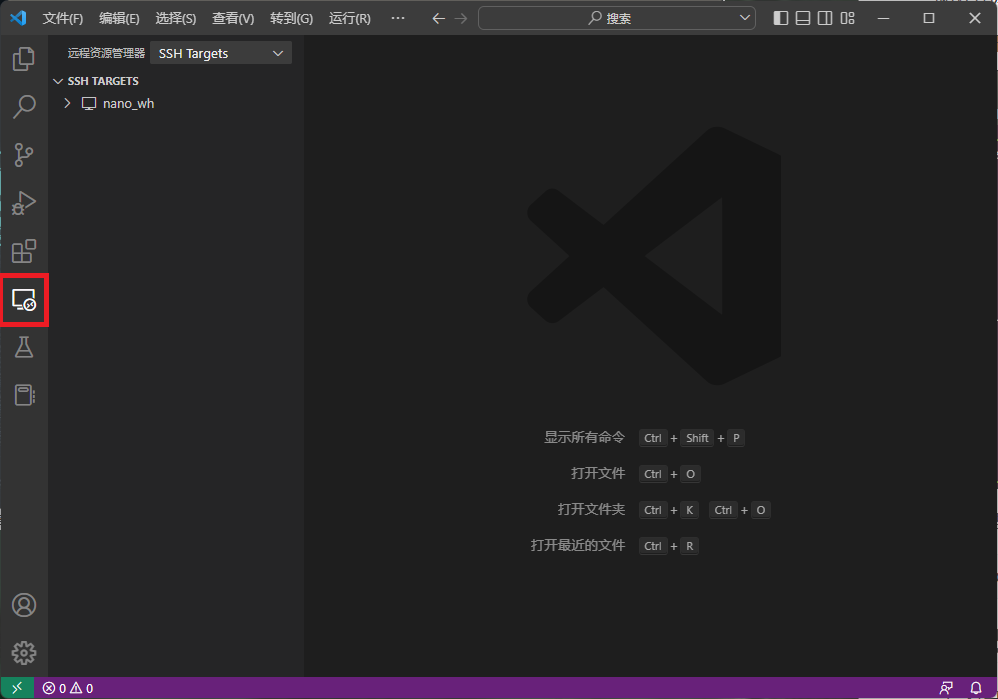Open the Manage gear icon

point(24,653)
